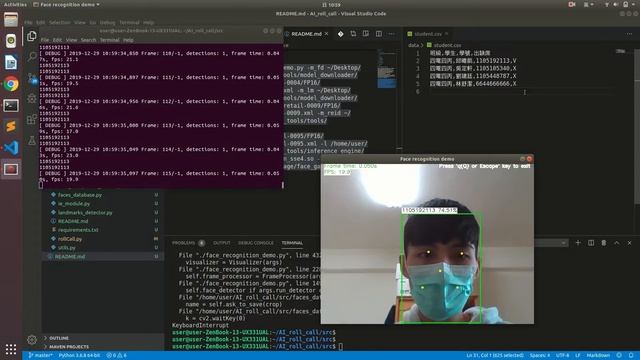Open the Manage gear in activity bar
The width and height of the screenshot is (640, 360).
(32, 339)
